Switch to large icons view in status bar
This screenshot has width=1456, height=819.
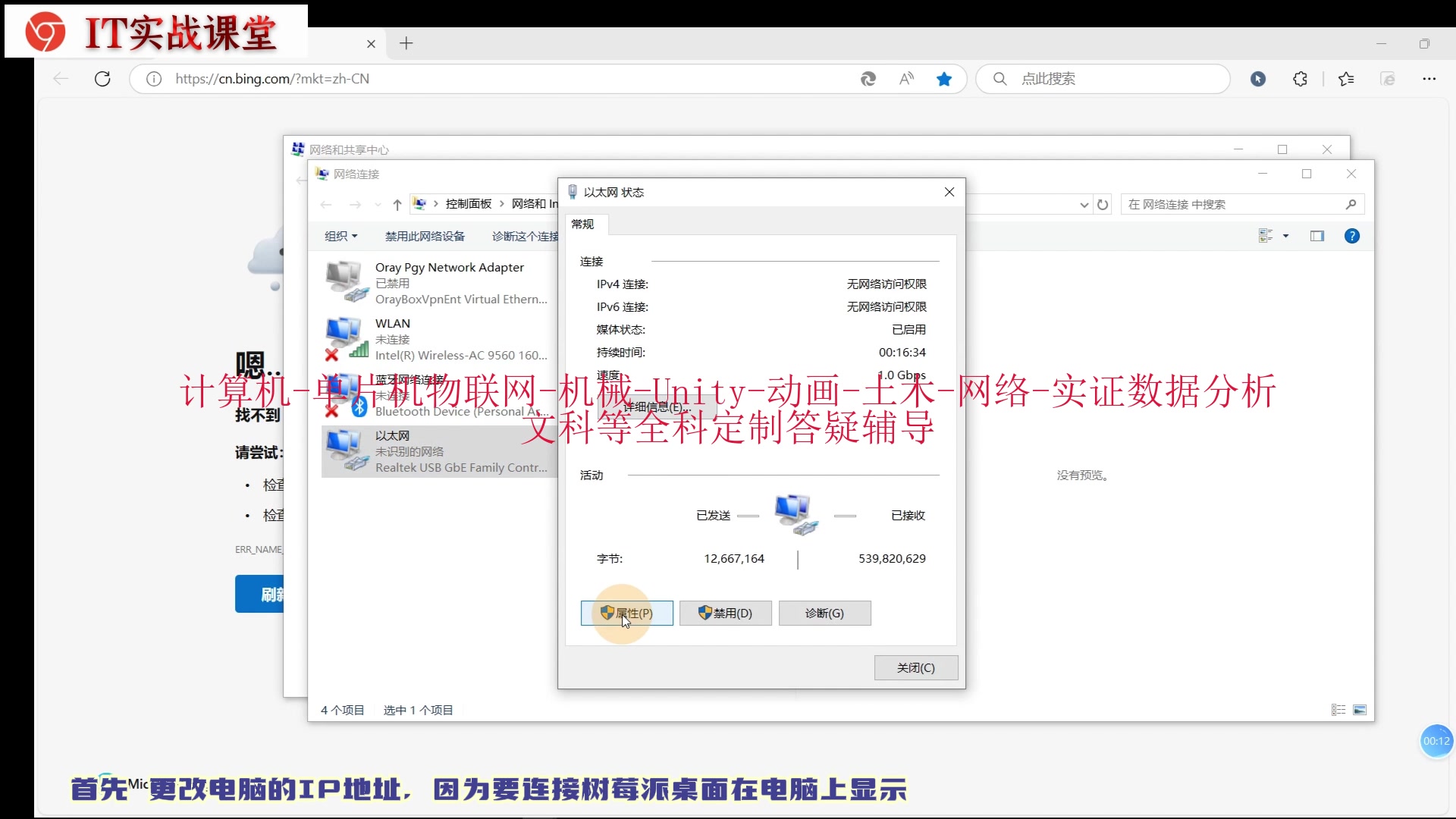pos(1360,710)
